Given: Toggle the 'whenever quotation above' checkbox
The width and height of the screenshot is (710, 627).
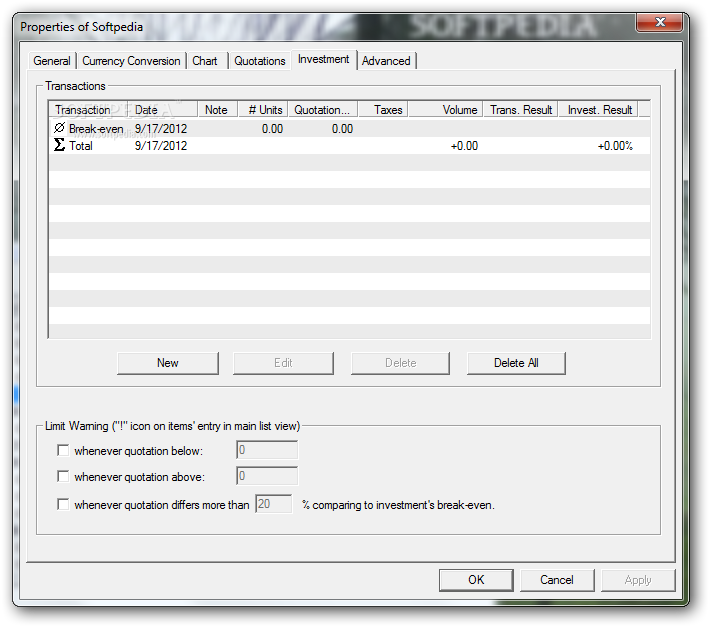Looking at the screenshot, I should pyautogui.click(x=64, y=477).
